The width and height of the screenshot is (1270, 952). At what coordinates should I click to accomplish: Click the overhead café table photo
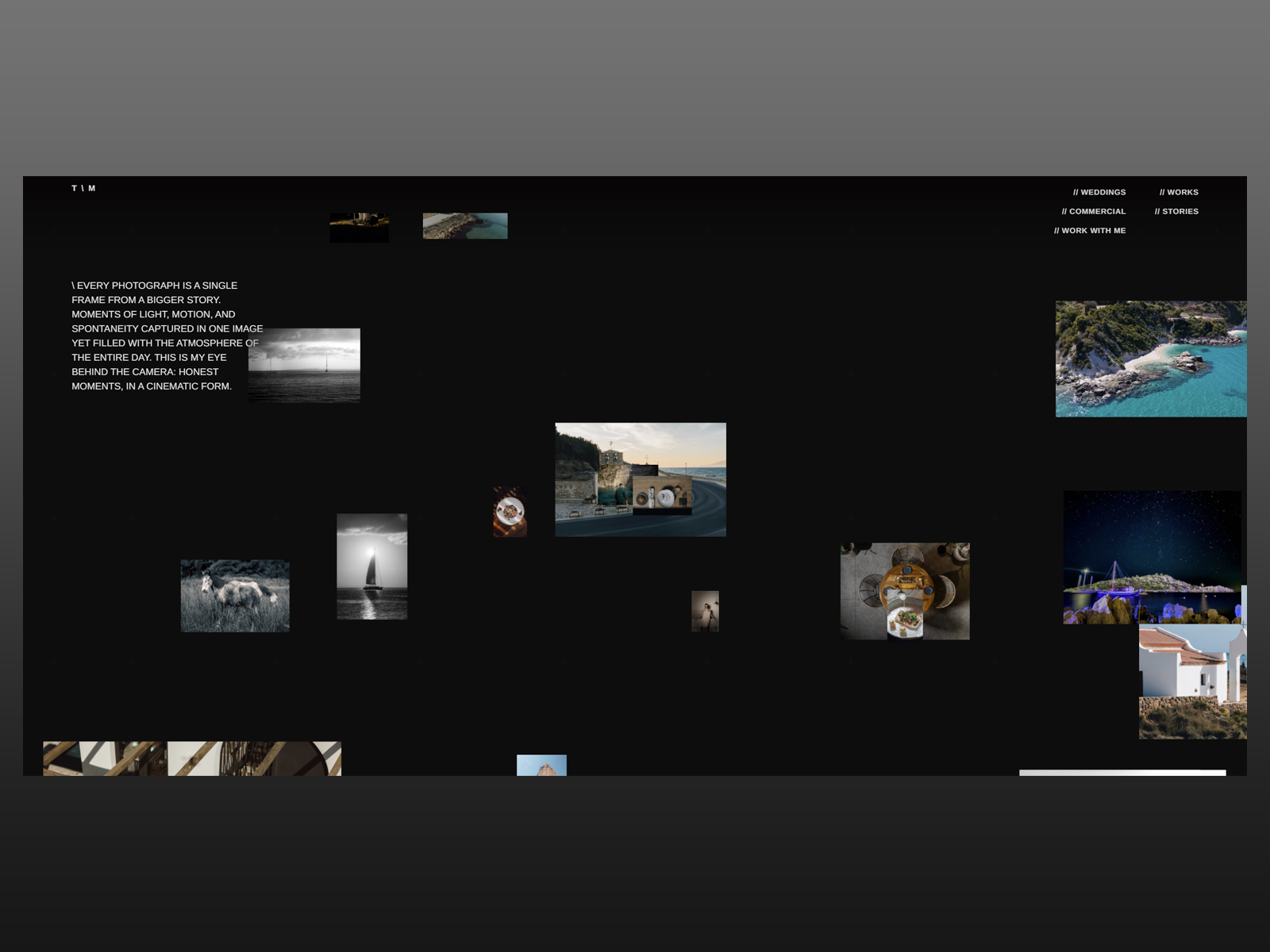coord(904,591)
